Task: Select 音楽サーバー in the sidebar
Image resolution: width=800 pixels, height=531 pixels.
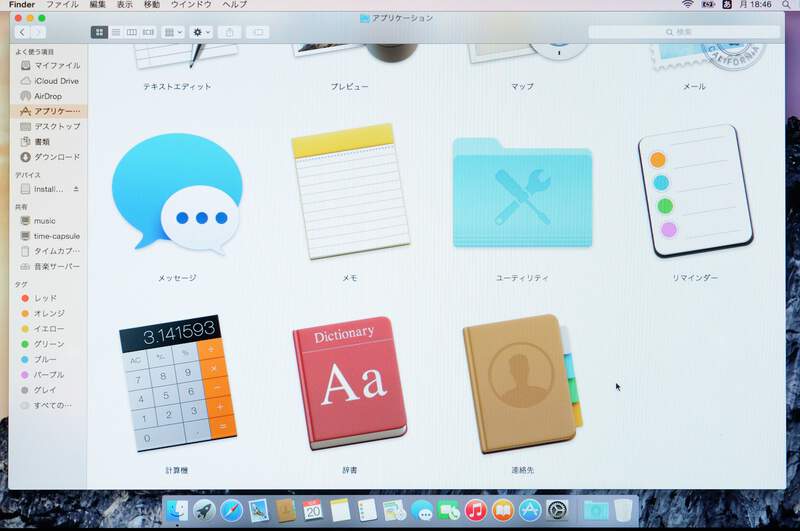Action: 49,266
